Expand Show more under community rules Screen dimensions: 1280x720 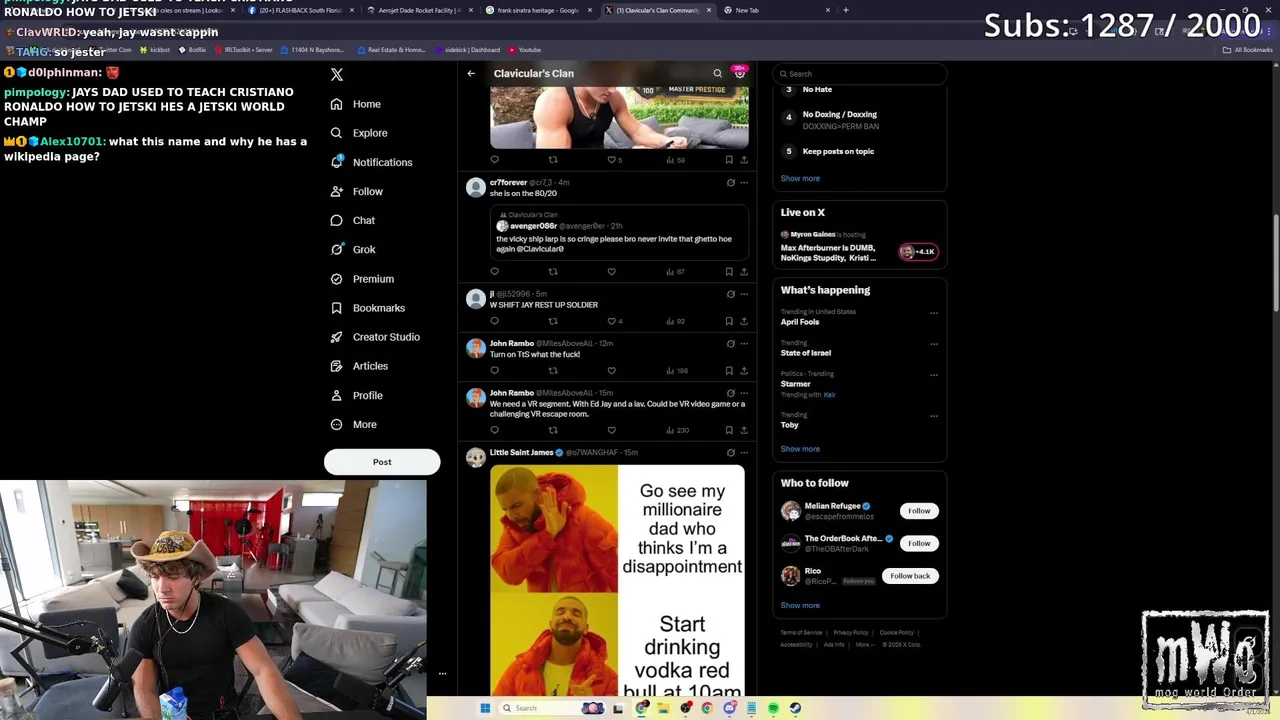(800, 178)
